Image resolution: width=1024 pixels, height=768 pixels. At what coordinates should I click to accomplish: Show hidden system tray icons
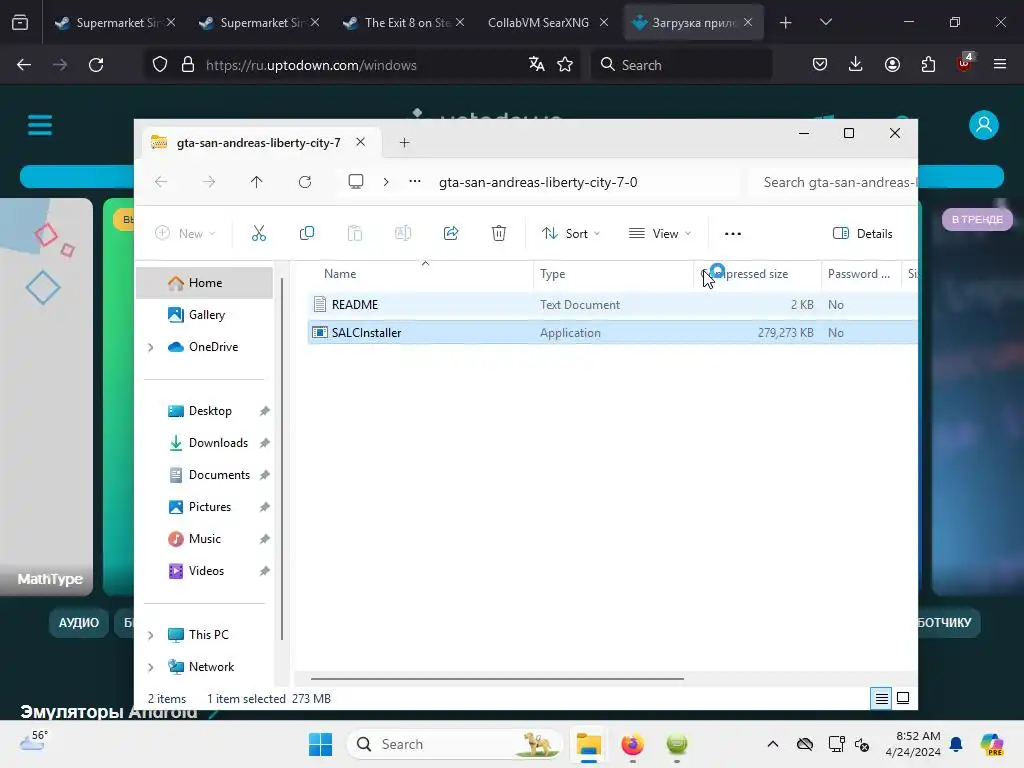pyautogui.click(x=773, y=744)
